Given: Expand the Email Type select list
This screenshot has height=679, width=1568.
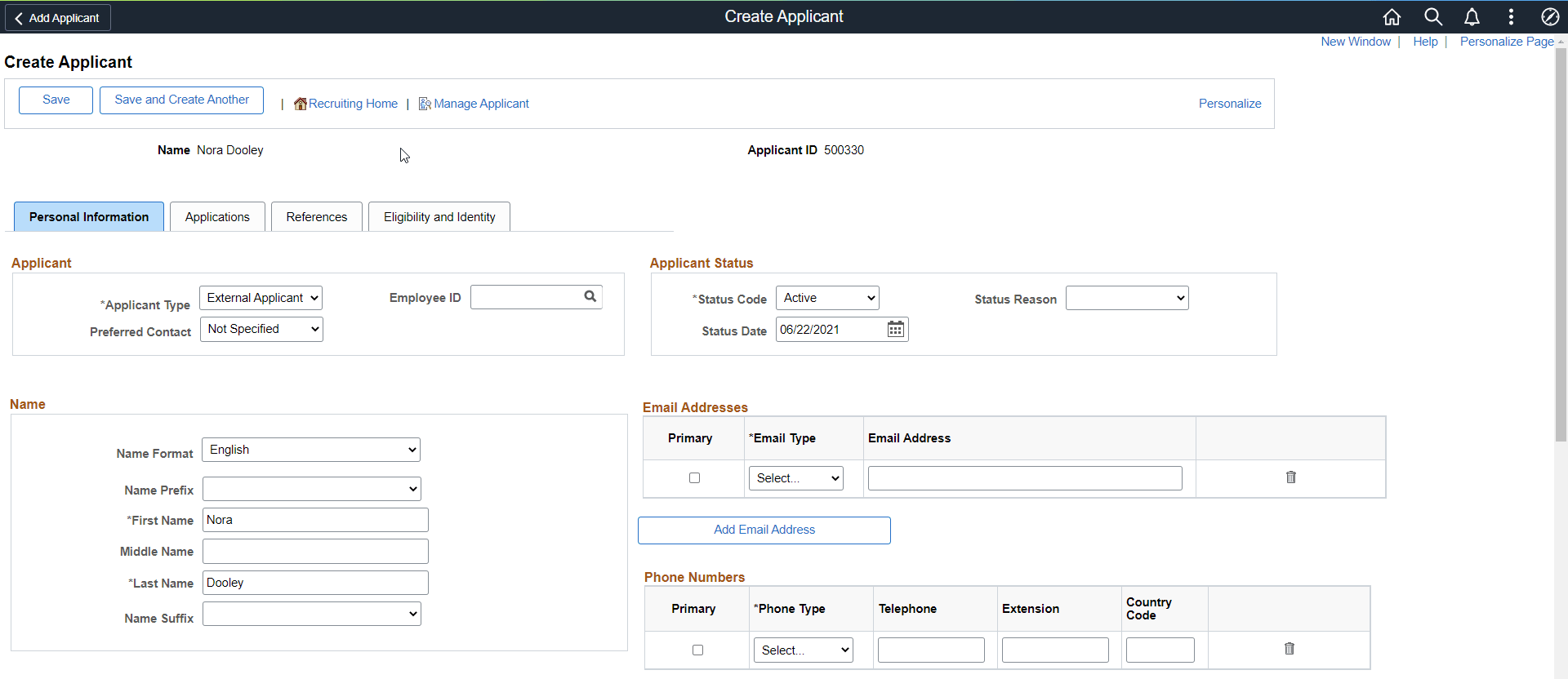Looking at the screenshot, I should click(796, 478).
